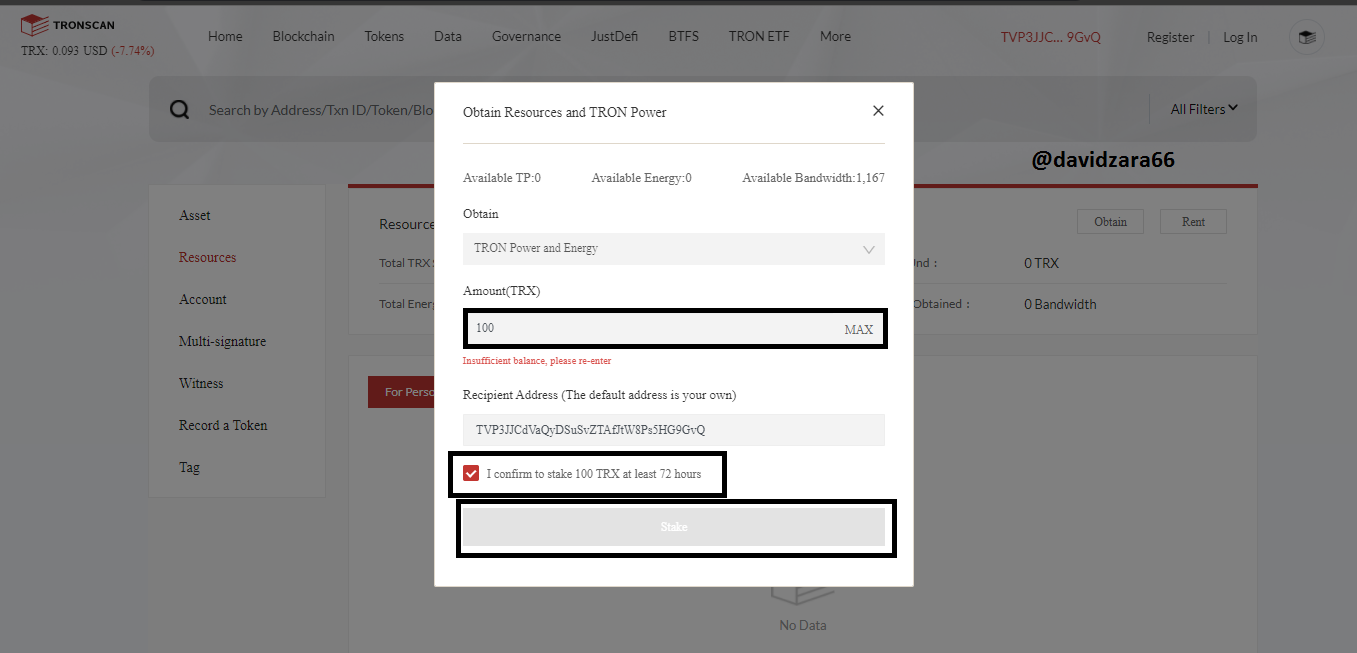Click the No Data label
Screen dimensions: 1357x653
pos(803,625)
